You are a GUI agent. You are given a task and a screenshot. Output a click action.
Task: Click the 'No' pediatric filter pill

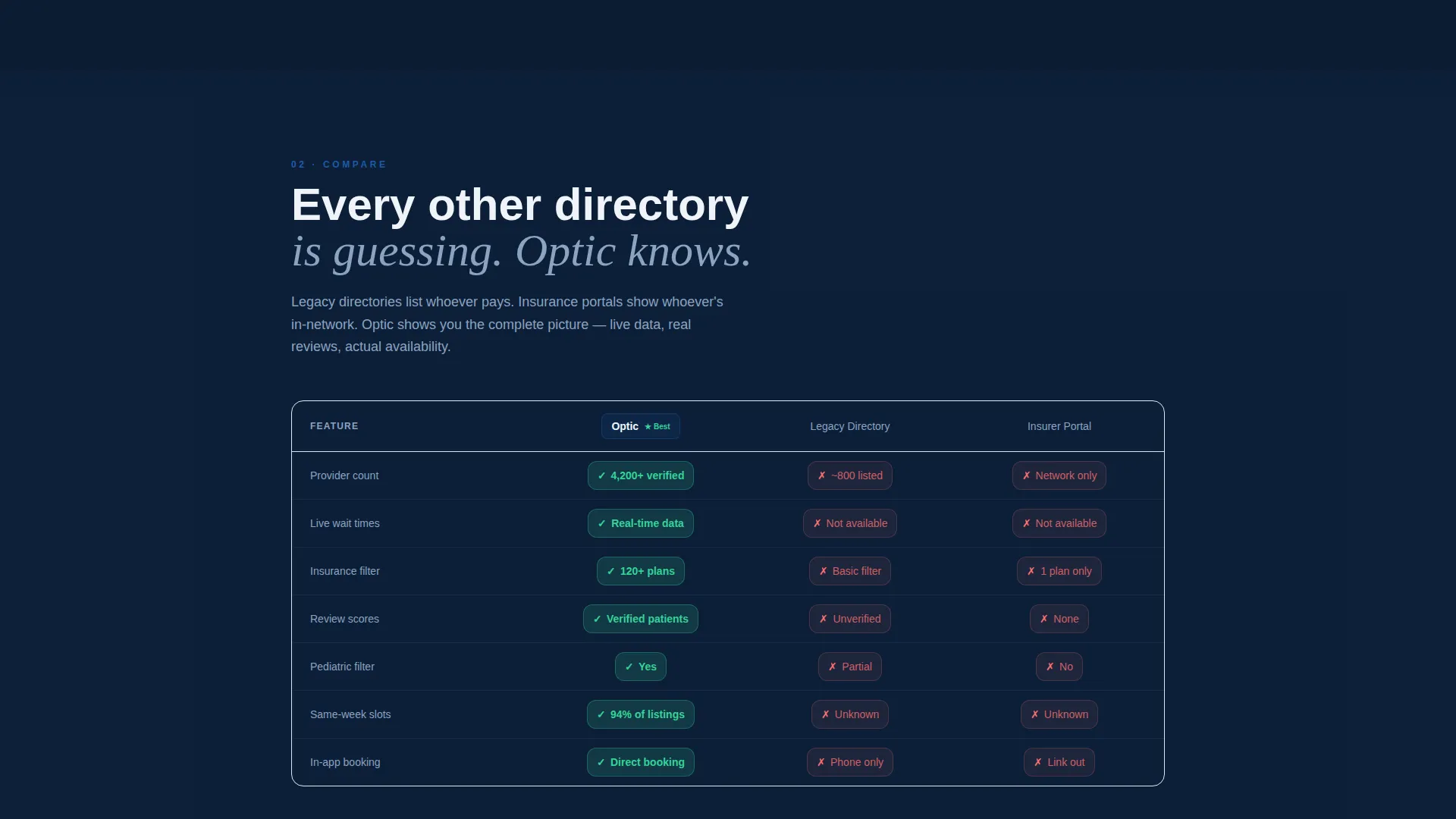pyautogui.click(x=1059, y=667)
